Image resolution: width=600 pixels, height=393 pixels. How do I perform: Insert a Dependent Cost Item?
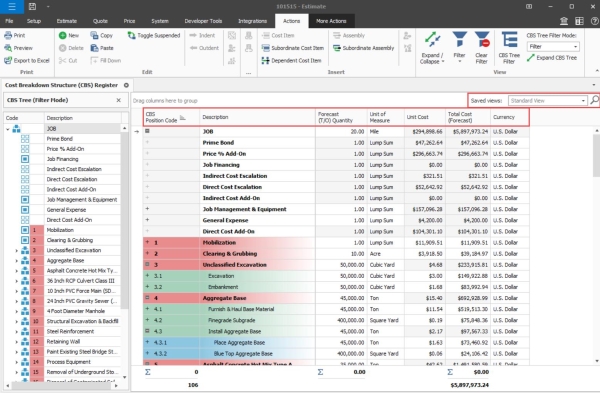[292, 60]
